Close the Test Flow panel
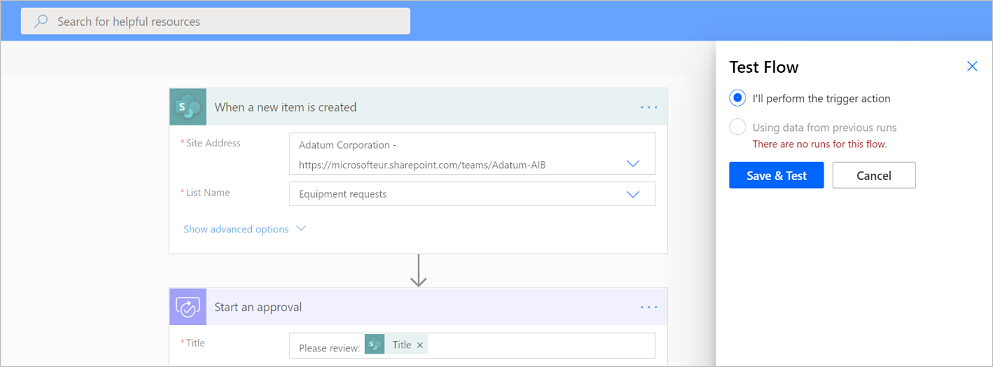The width and height of the screenshot is (993, 367). pyautogui.click(x=972, y=66)
